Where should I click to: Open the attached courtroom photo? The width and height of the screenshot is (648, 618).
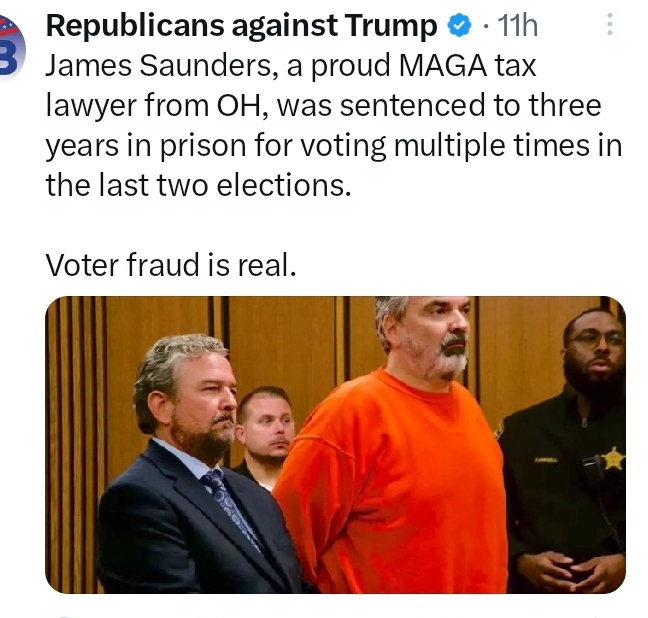(x=335, y=445)
